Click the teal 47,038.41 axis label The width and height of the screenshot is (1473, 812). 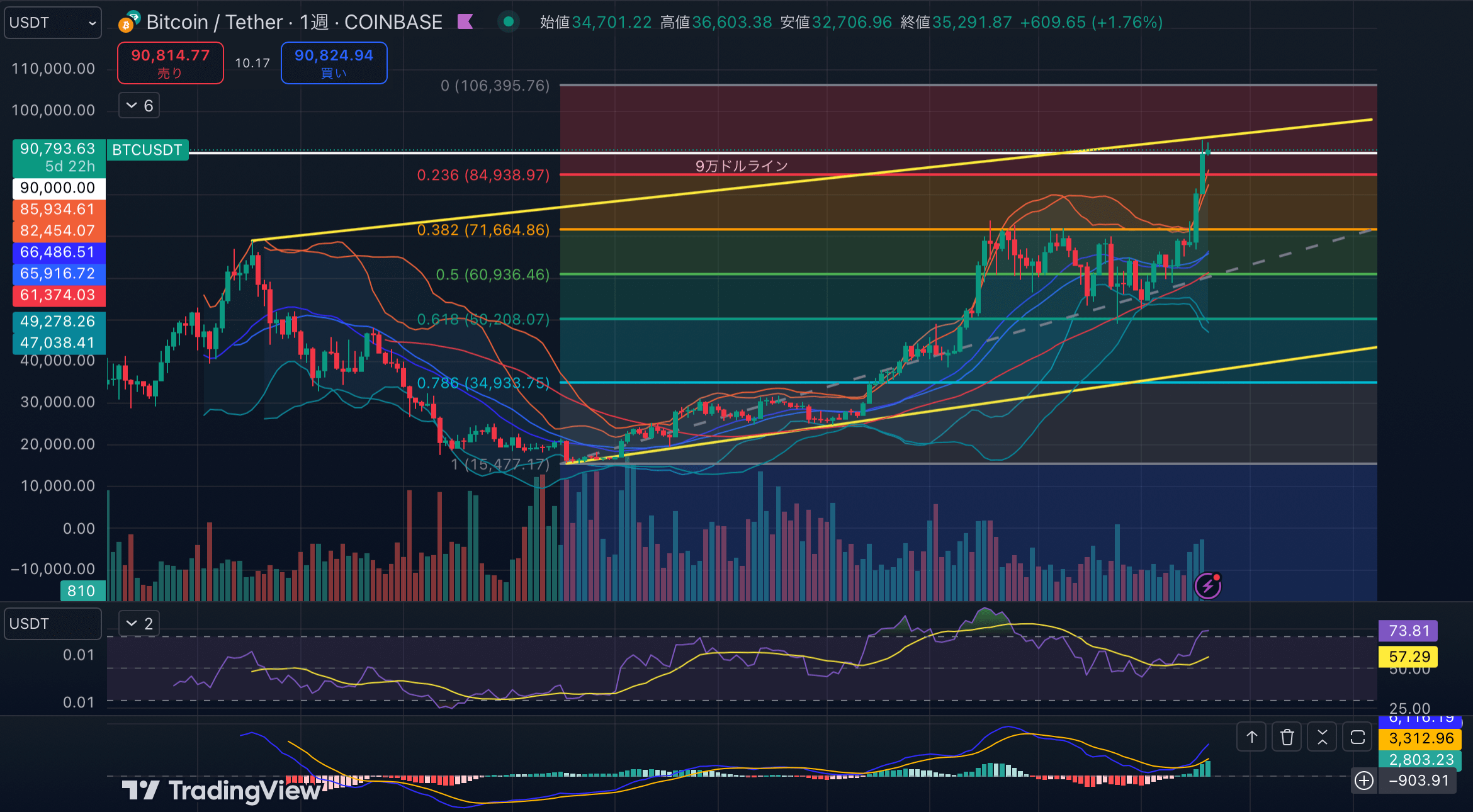[59, 342]
